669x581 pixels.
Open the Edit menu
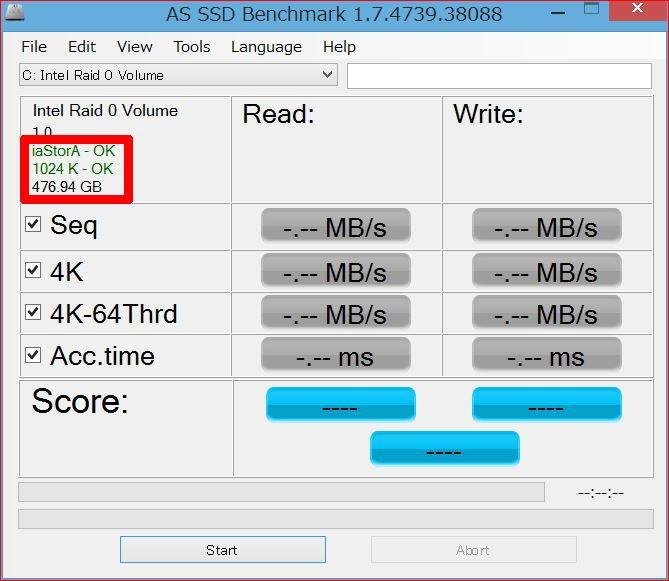(82, 46)
